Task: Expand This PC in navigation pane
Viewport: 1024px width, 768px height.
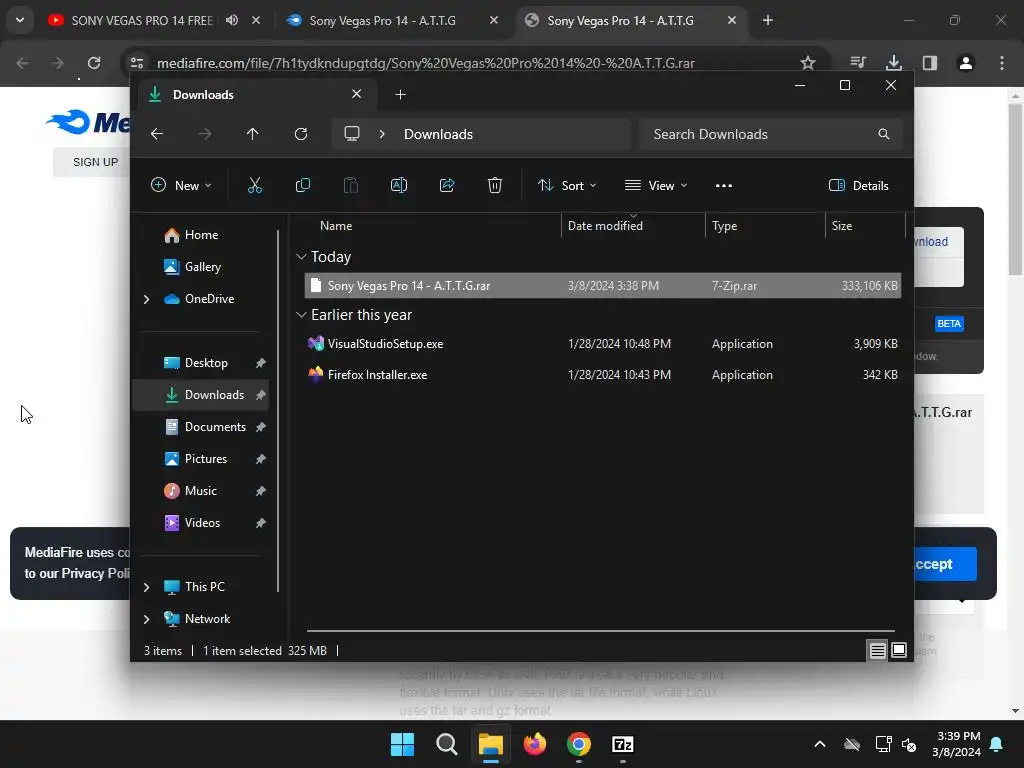Action: coord(146,587)
